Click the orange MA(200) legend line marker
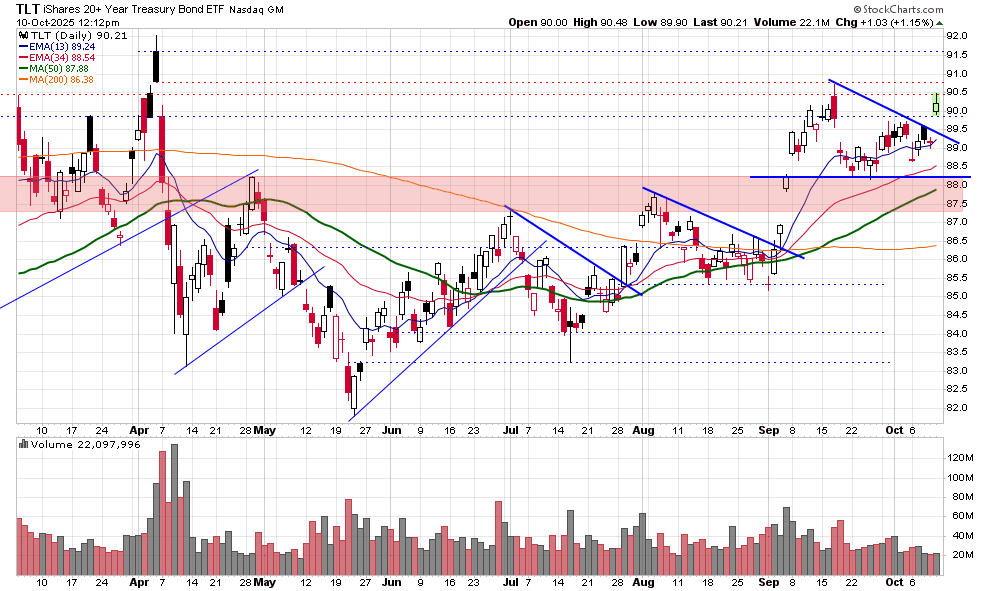This screenshot has height=591, width=990. 22,79
